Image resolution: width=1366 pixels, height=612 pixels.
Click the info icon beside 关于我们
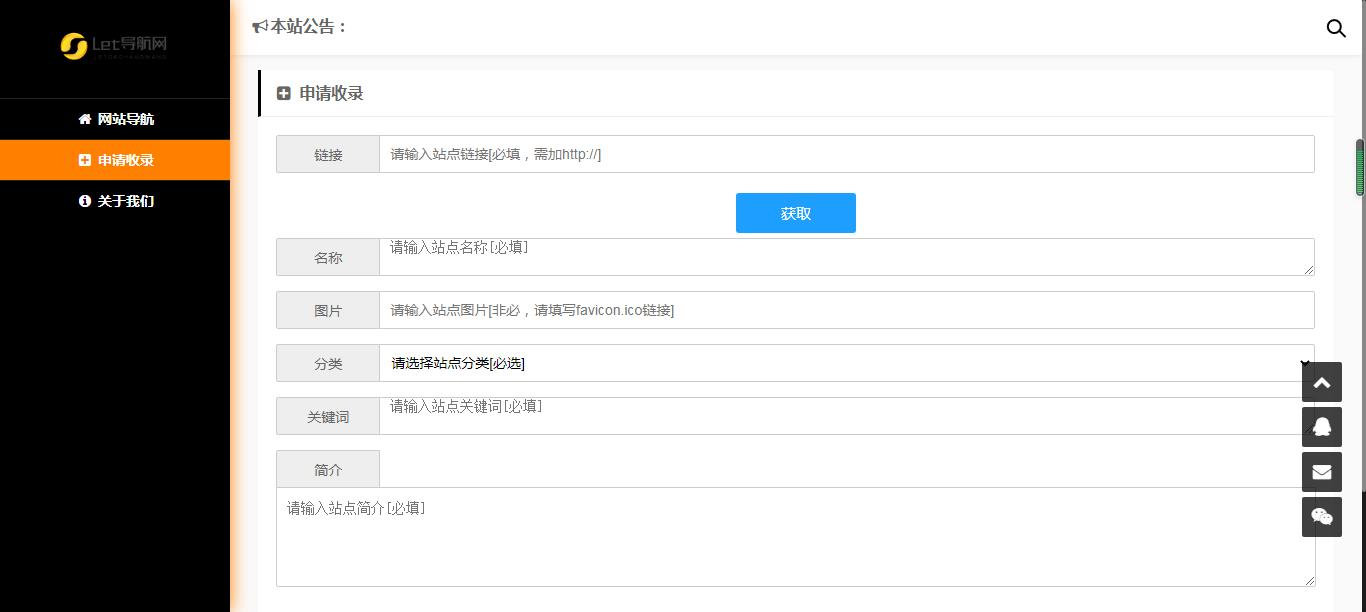coord(85,201)
